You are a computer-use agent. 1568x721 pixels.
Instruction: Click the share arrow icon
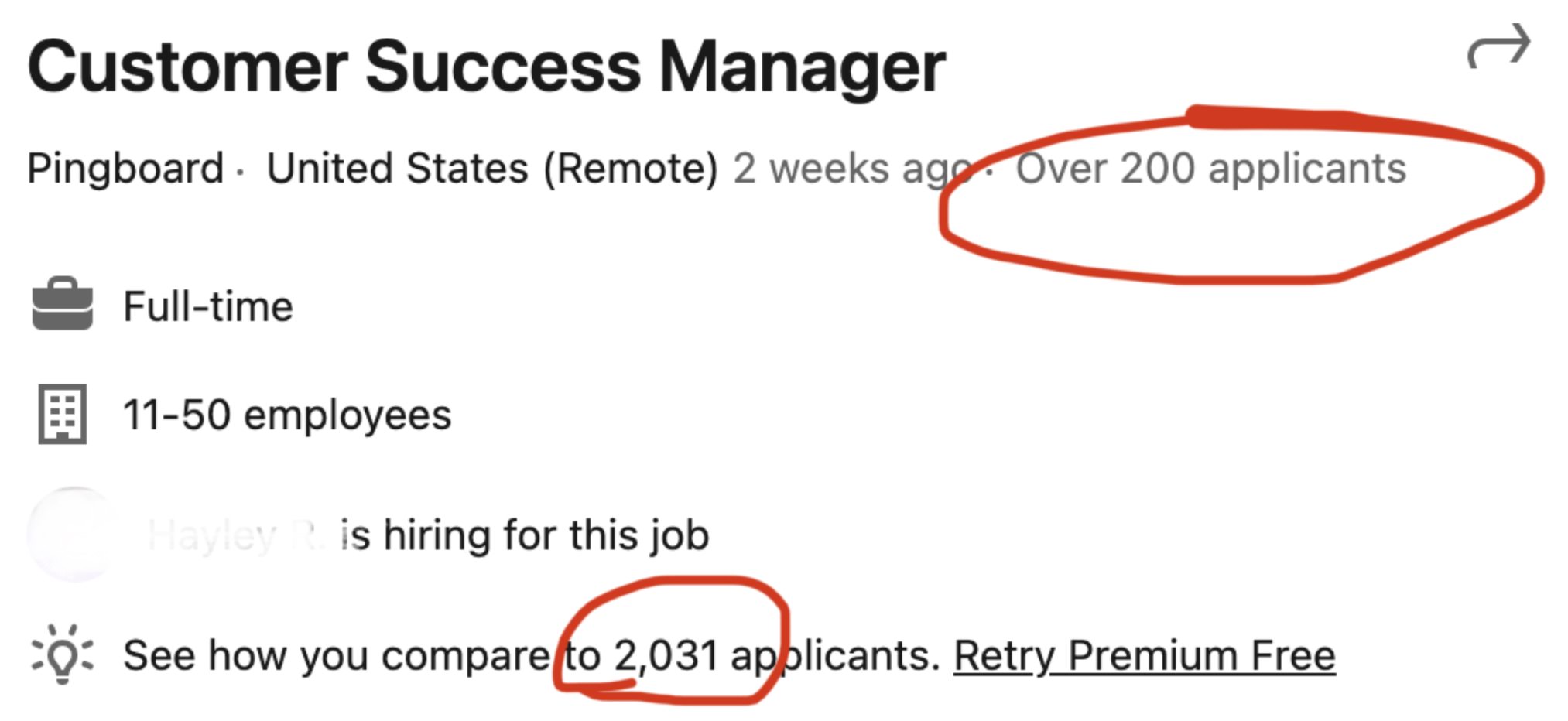tap(1498, 46)
